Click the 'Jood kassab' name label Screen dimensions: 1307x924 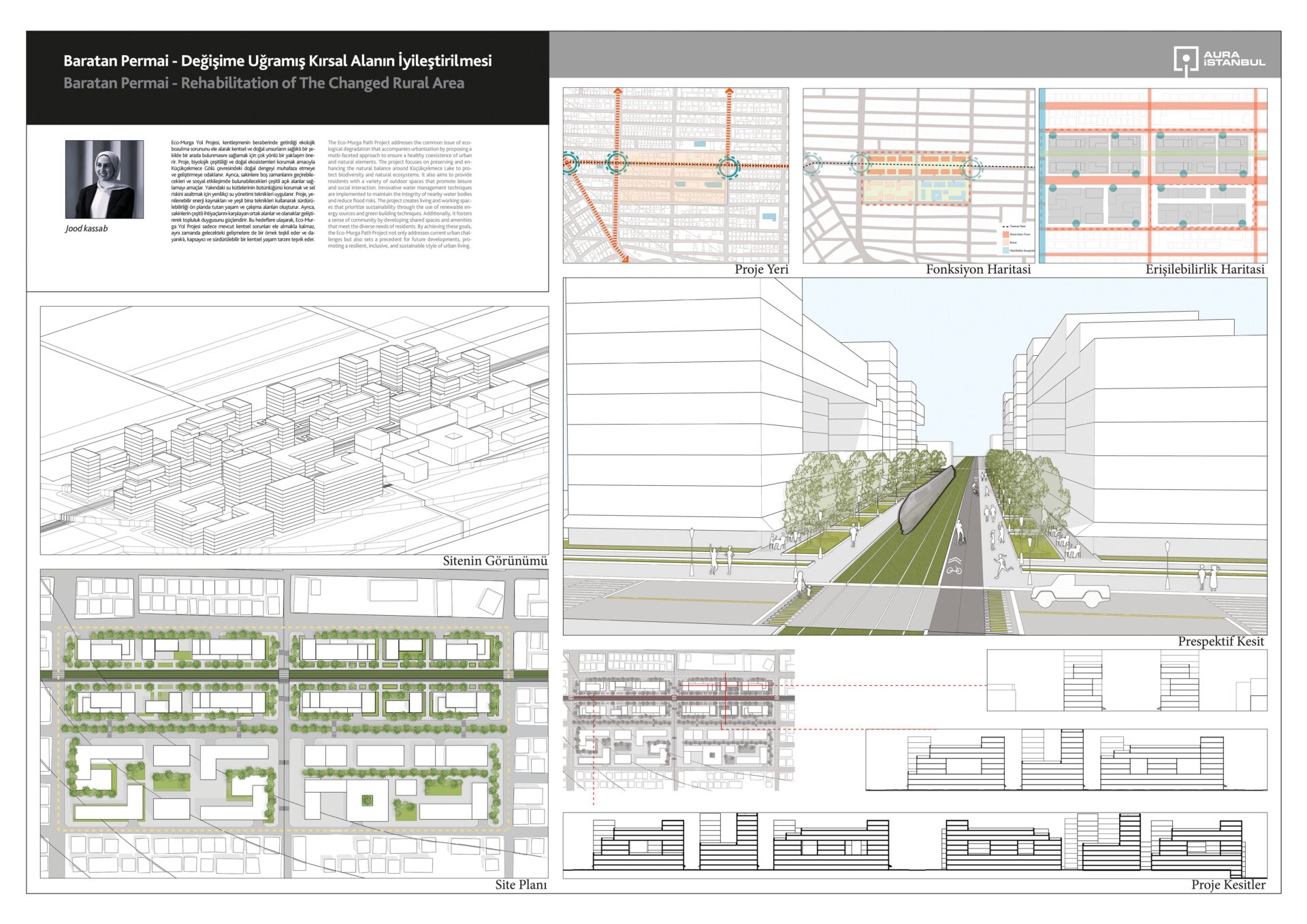click(x=86, y=229)
